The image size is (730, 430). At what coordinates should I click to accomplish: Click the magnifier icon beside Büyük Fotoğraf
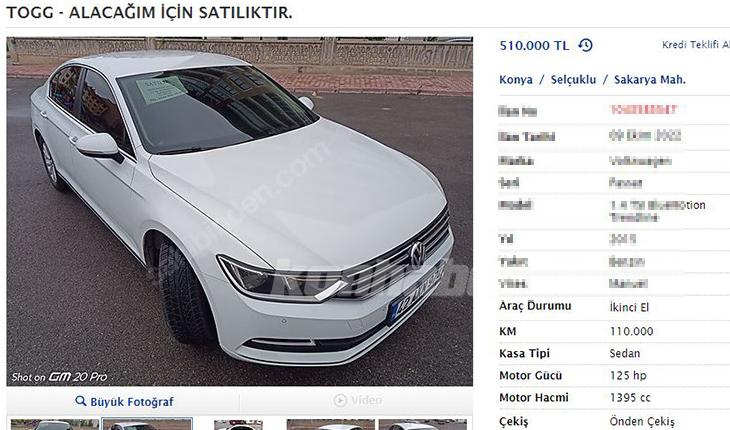click(81, 401)
